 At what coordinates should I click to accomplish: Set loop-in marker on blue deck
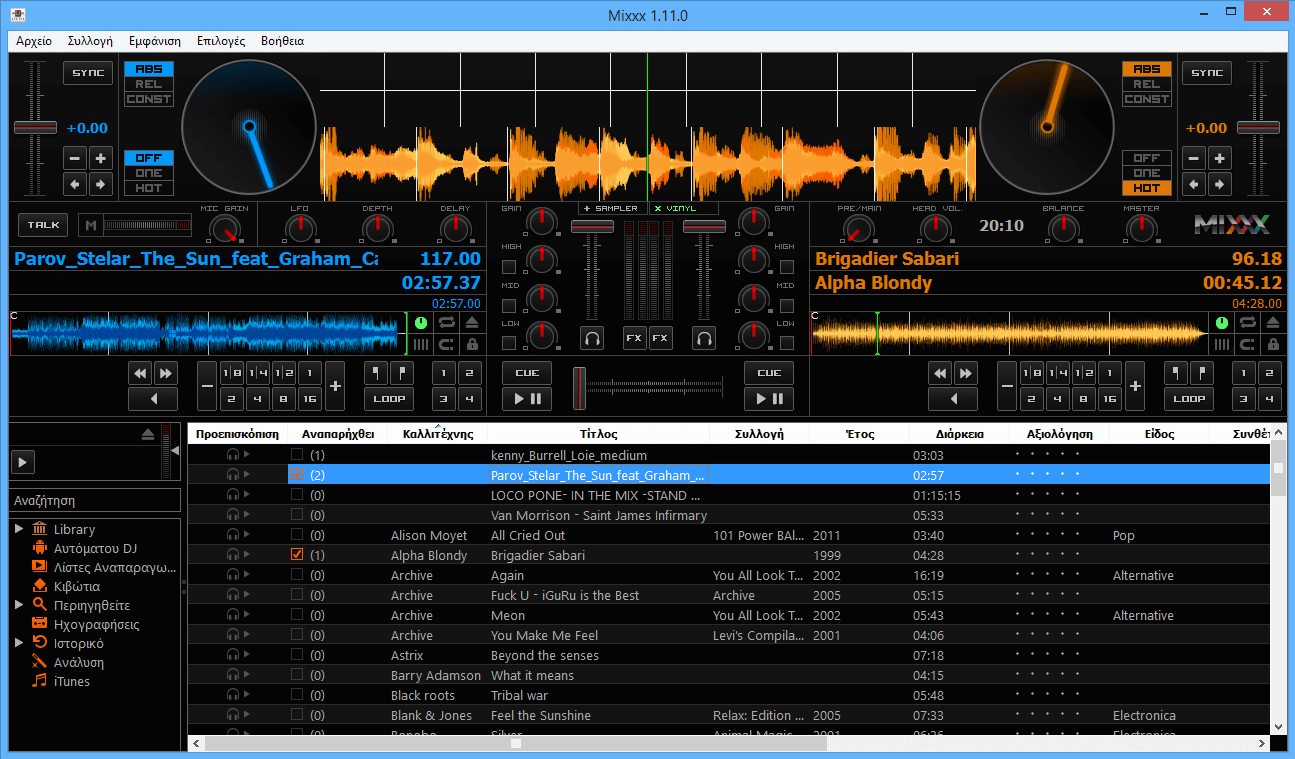(377, 374)
